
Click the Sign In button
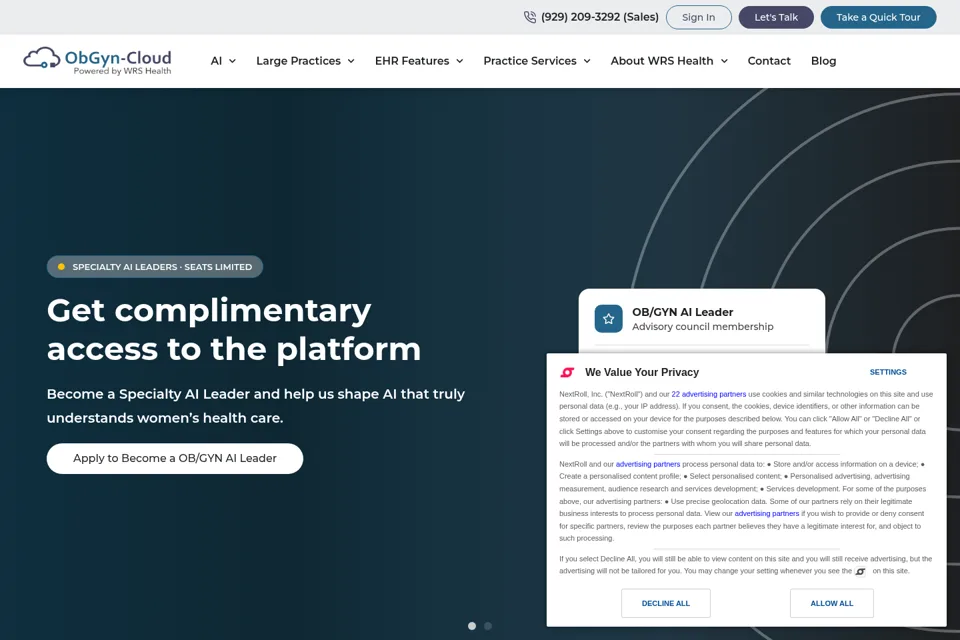click(x=699, y=17)
